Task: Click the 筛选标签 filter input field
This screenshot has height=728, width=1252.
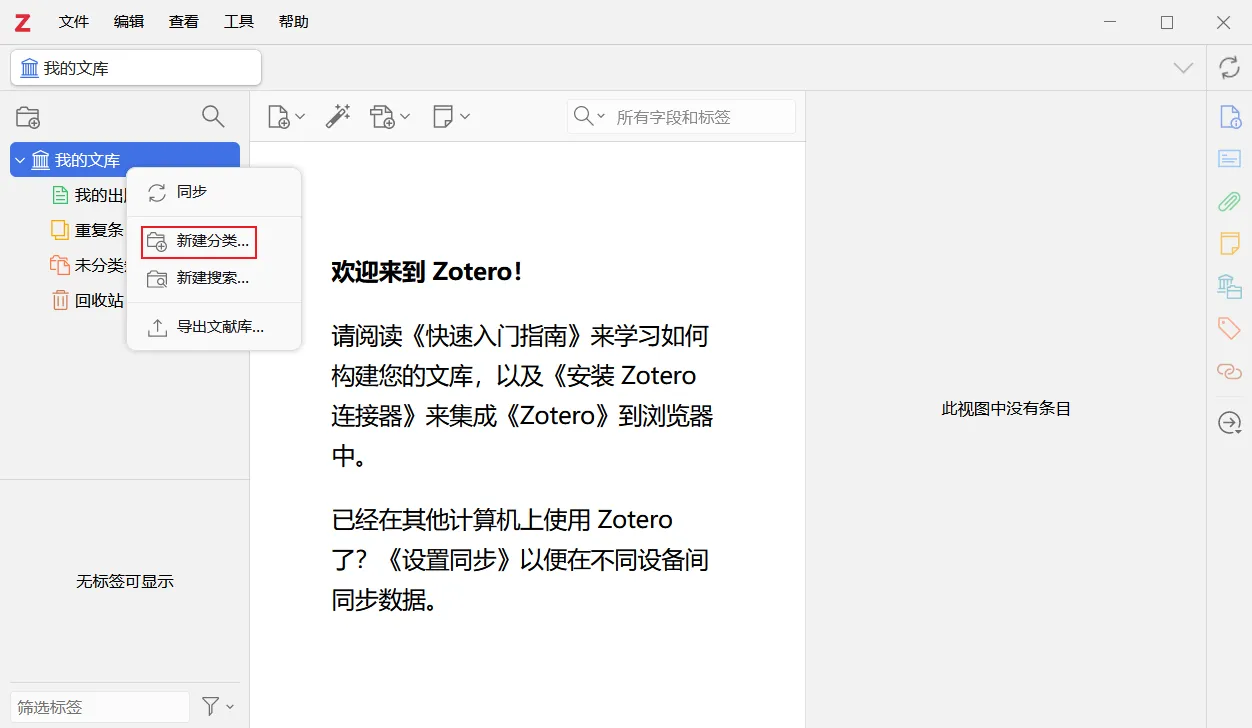Action: point(99,707)
